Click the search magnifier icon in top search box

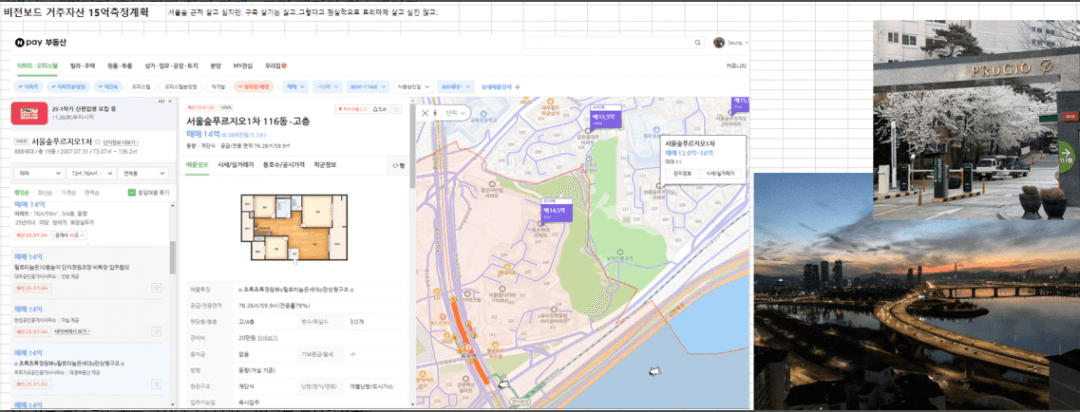(x=698, y=43)
